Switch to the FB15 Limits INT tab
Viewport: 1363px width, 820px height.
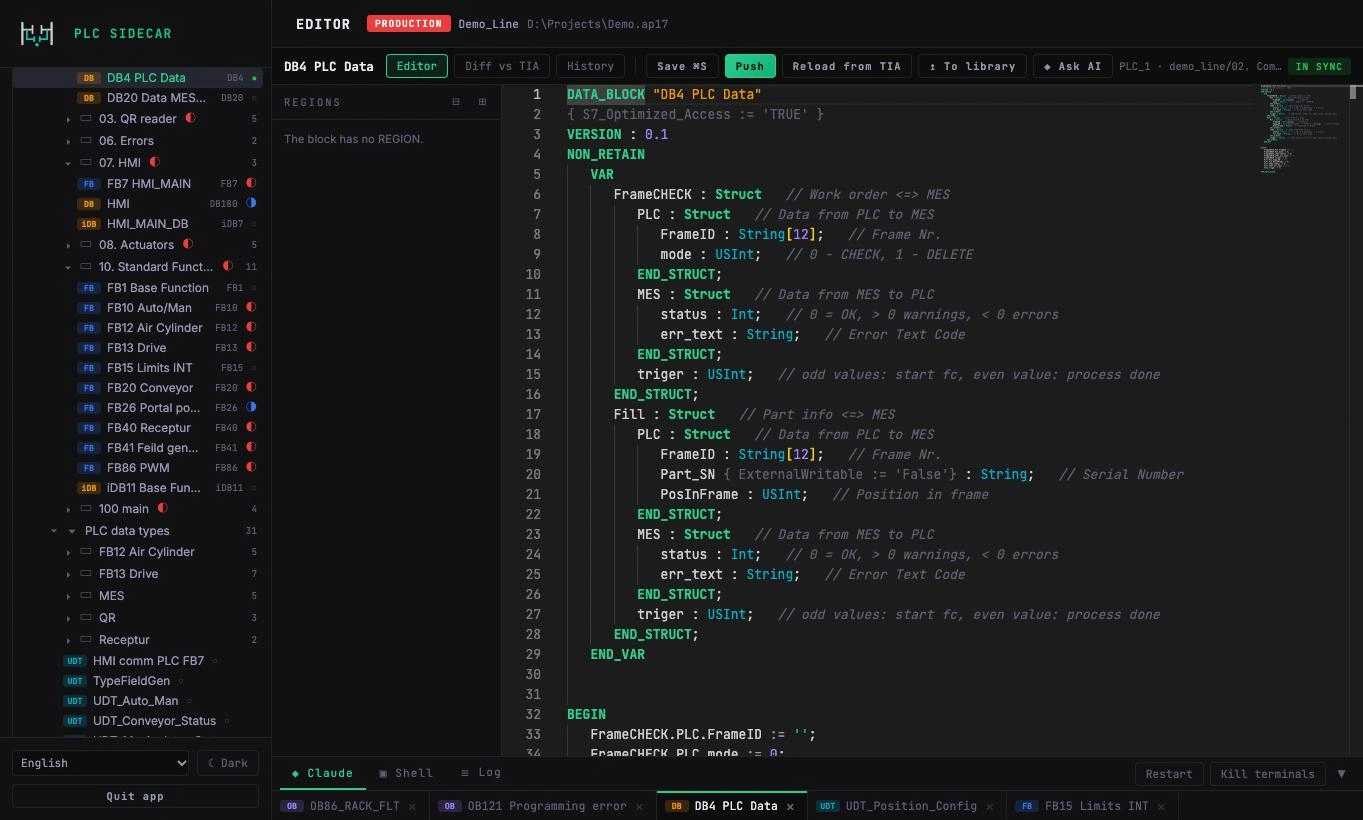1096,806
